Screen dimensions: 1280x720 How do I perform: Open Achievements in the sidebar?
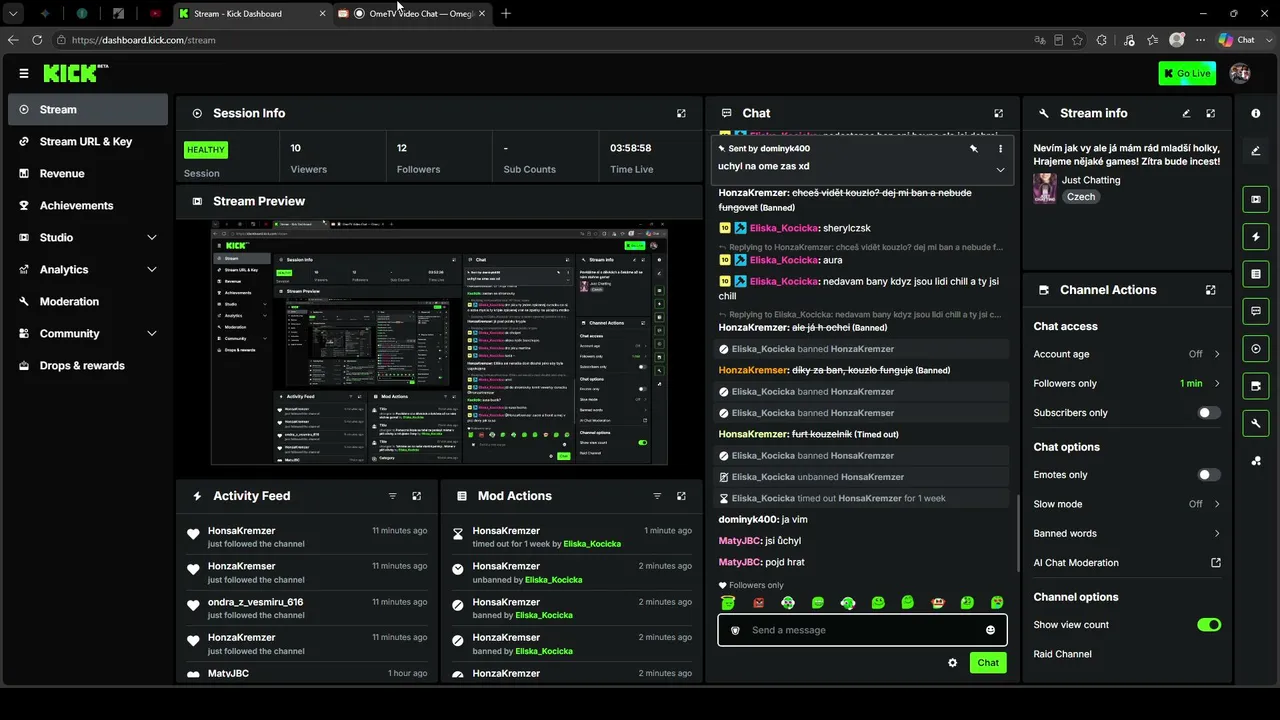88,206
